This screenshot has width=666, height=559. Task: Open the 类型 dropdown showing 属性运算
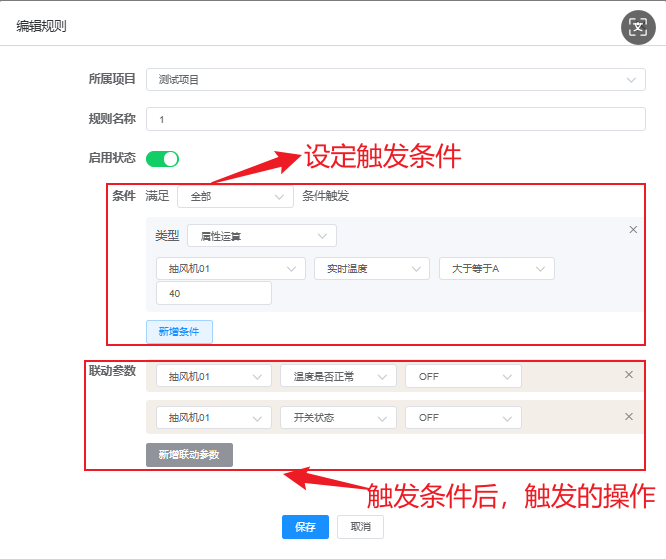(x=262, y=236)
